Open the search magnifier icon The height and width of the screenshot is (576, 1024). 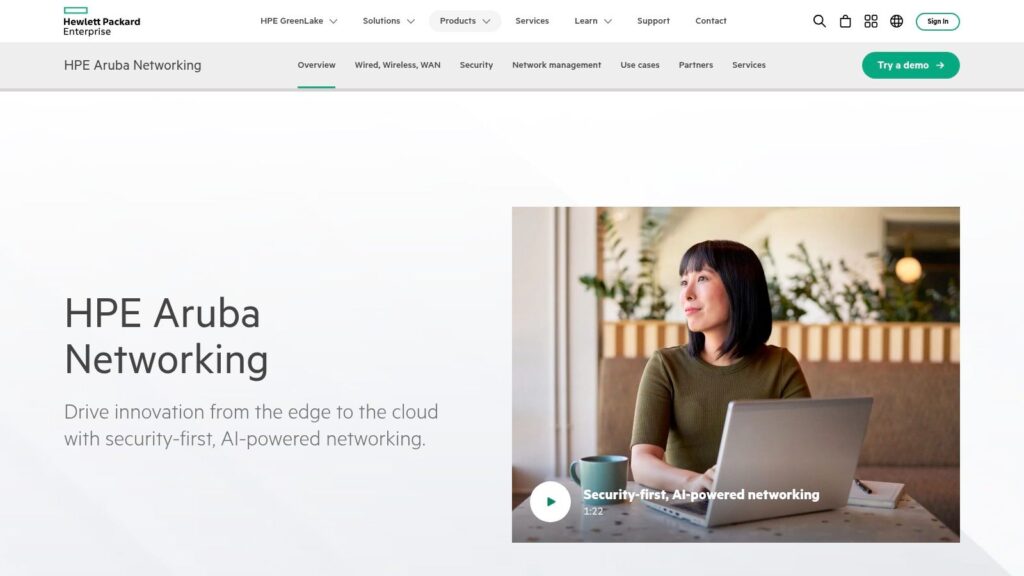pos(819,21)
